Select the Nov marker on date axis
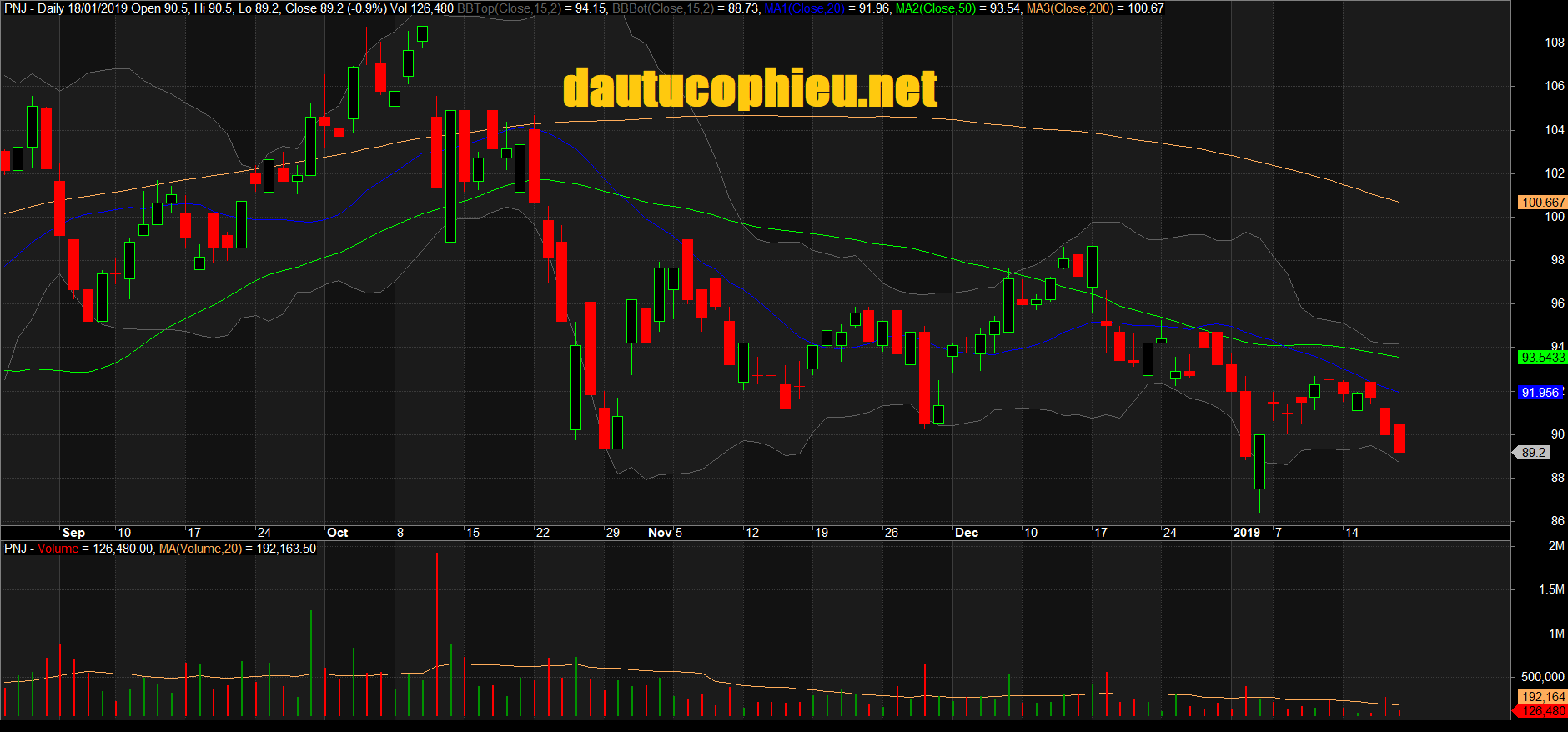Viewport: 1568px width, 732px height. coord(660,533)
